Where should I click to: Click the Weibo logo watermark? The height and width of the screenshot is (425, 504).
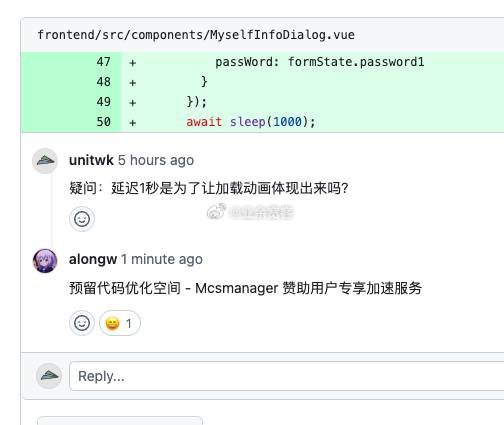tap(217, 212)
